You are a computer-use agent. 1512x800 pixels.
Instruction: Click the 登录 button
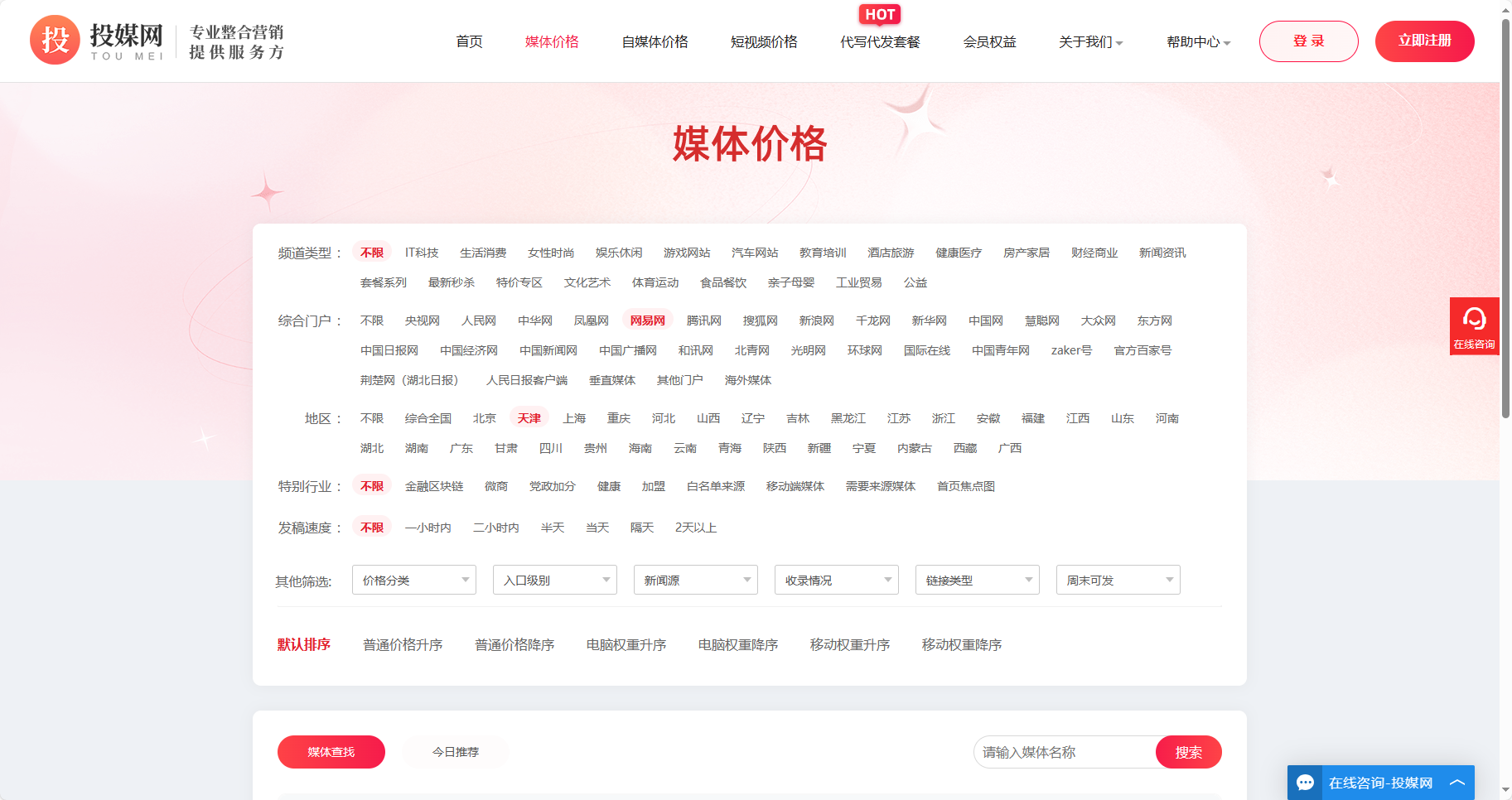[x=1308, y=41]
